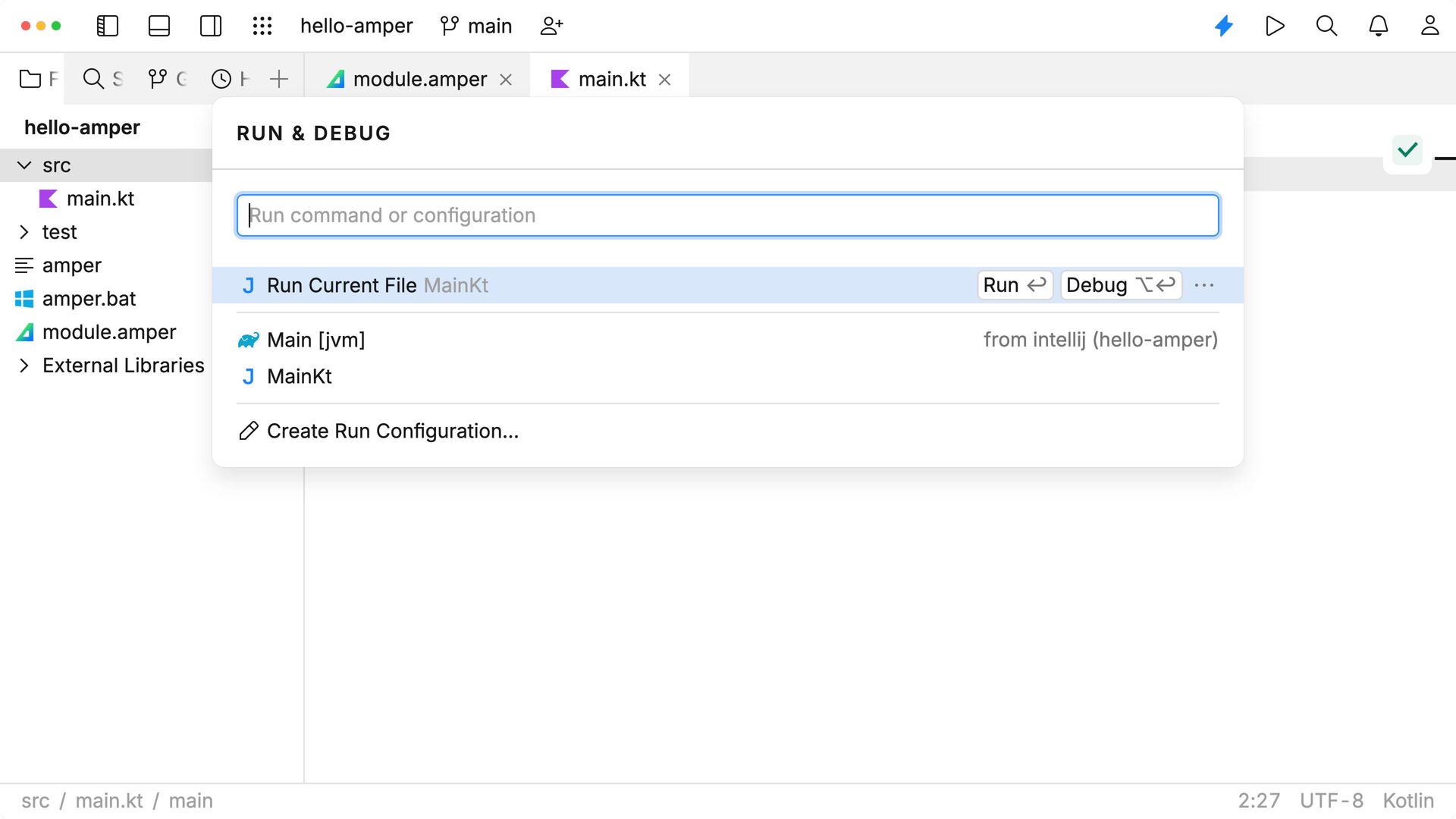Click hello-amper project root label

tap(82, 127)
